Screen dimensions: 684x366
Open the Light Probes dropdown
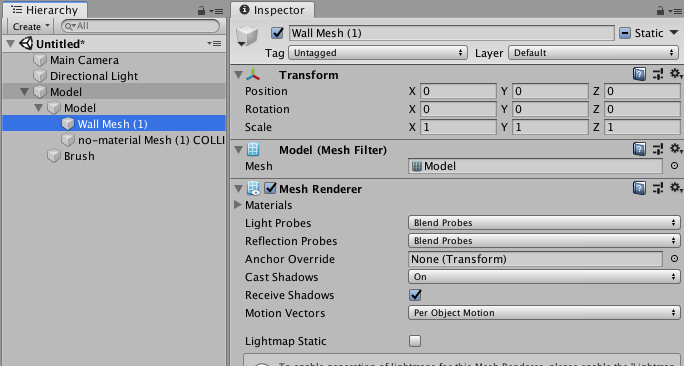544,222
